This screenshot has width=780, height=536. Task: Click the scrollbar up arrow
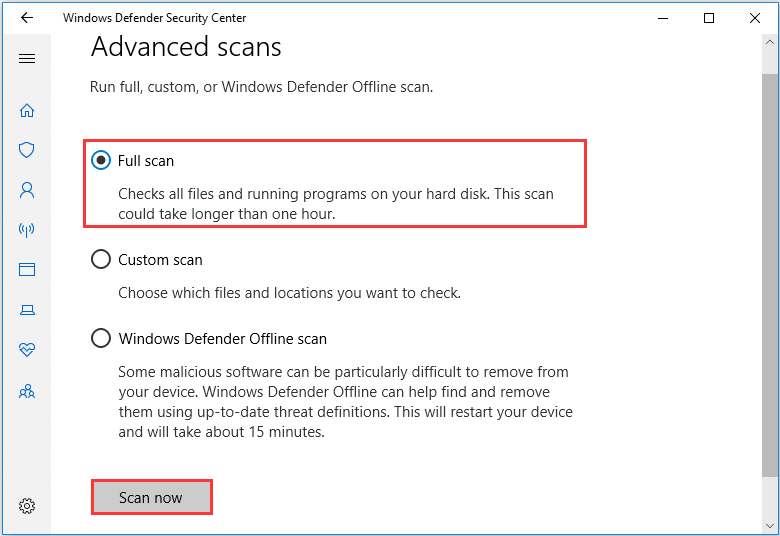pyautogui.click(x=770, y=43)
